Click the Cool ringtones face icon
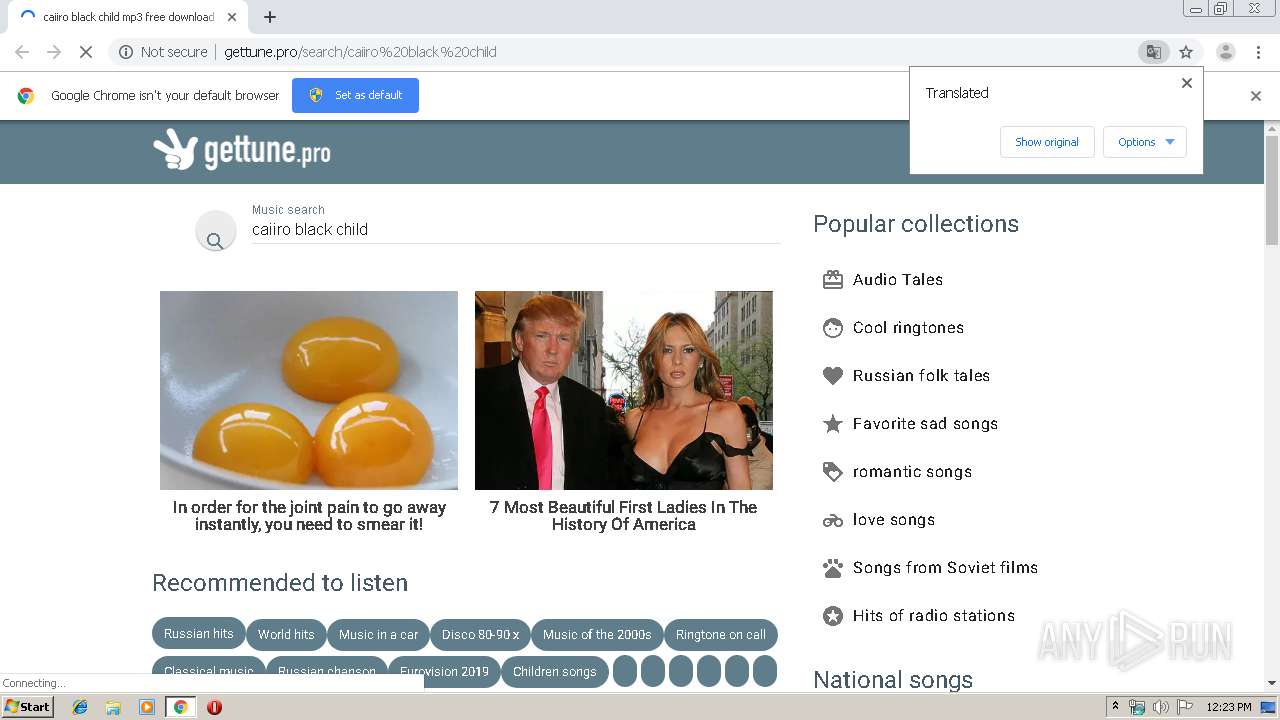 [833, 328]
